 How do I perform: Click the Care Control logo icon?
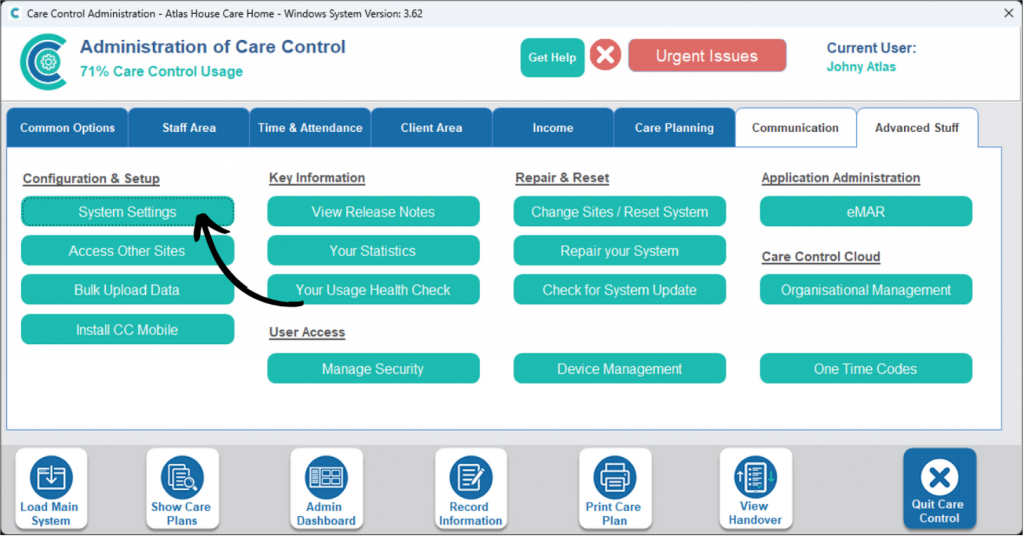(x=44, y=62)
